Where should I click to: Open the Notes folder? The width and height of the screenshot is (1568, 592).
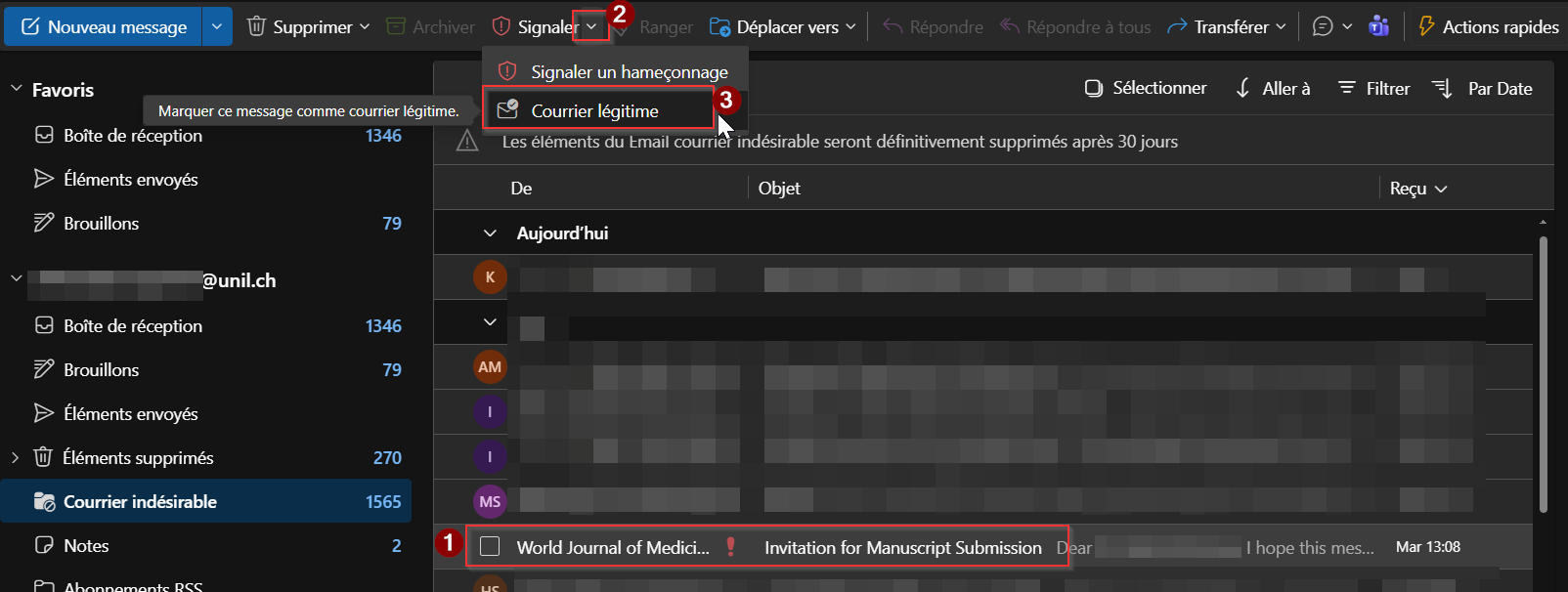pyautogui.click(x=86, y=545)
